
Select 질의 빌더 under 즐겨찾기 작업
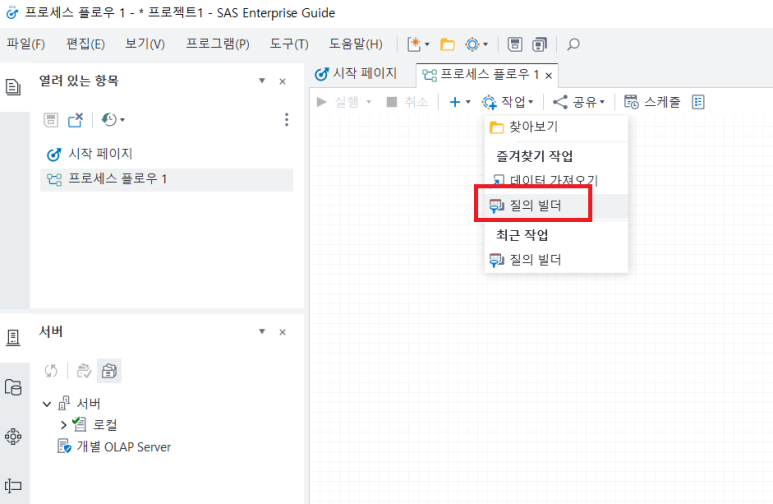pos(556,206)
